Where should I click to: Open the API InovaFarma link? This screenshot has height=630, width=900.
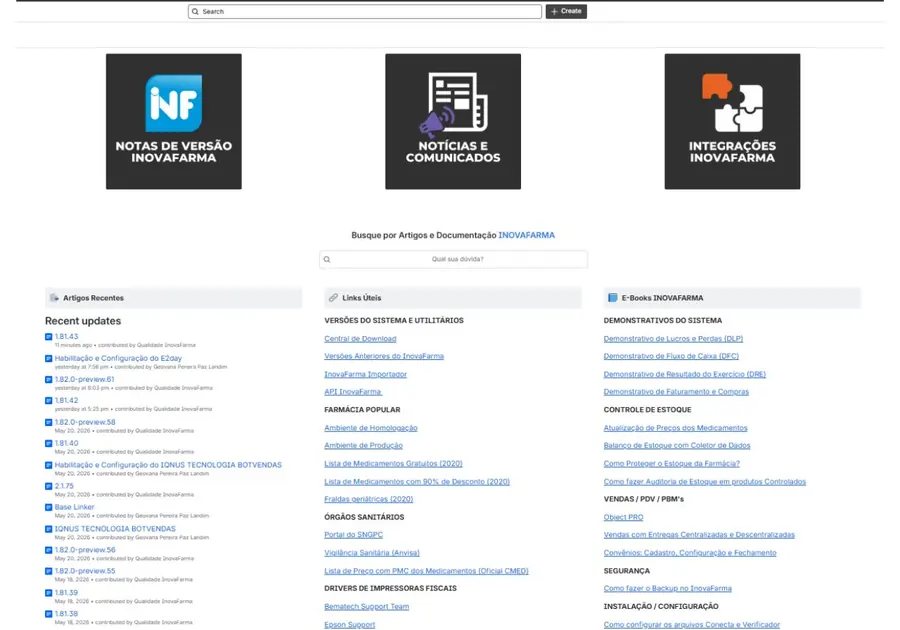tap(353, 392)
